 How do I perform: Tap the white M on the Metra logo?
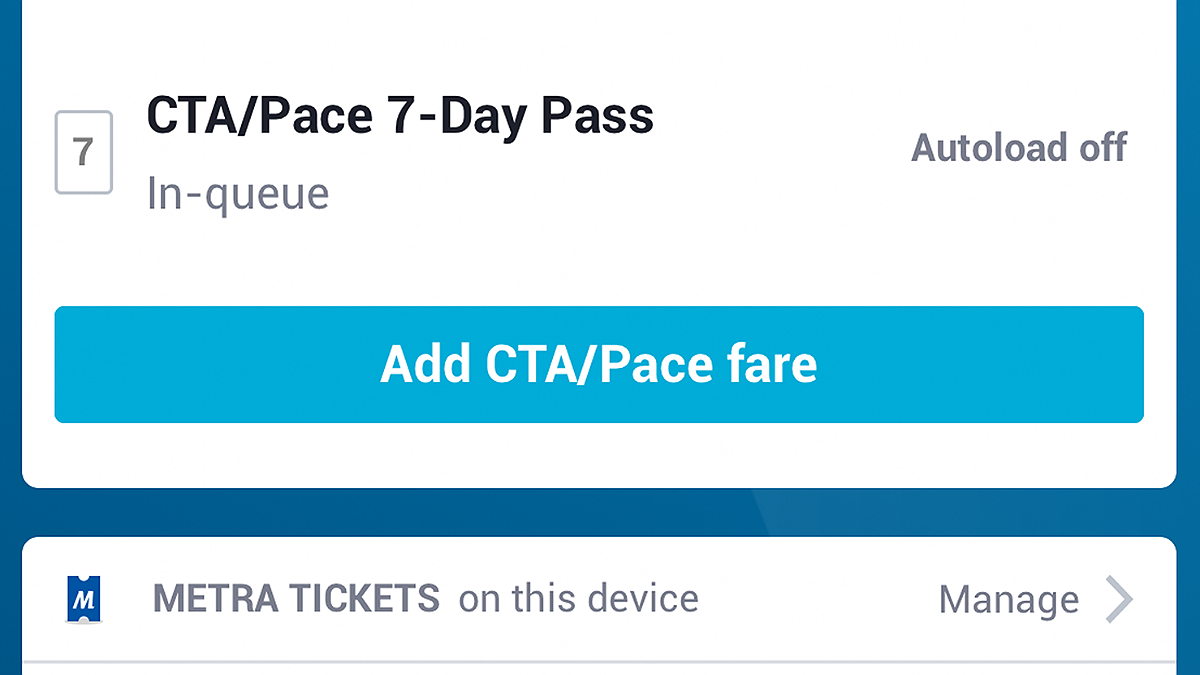click(86, 600)
